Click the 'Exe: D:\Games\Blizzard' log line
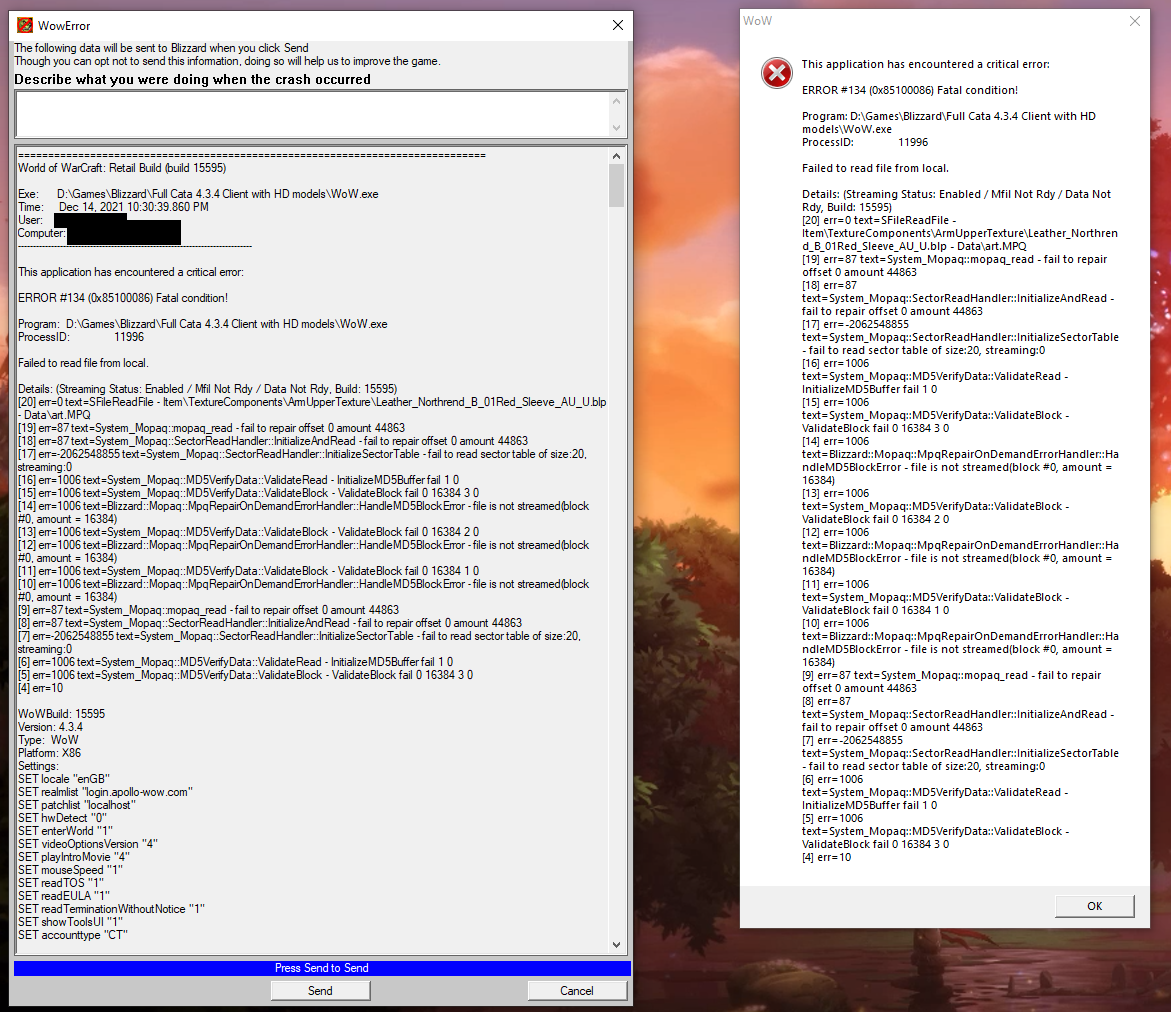The height and width of the screenshot is (1012, 1171). [198, 194]
